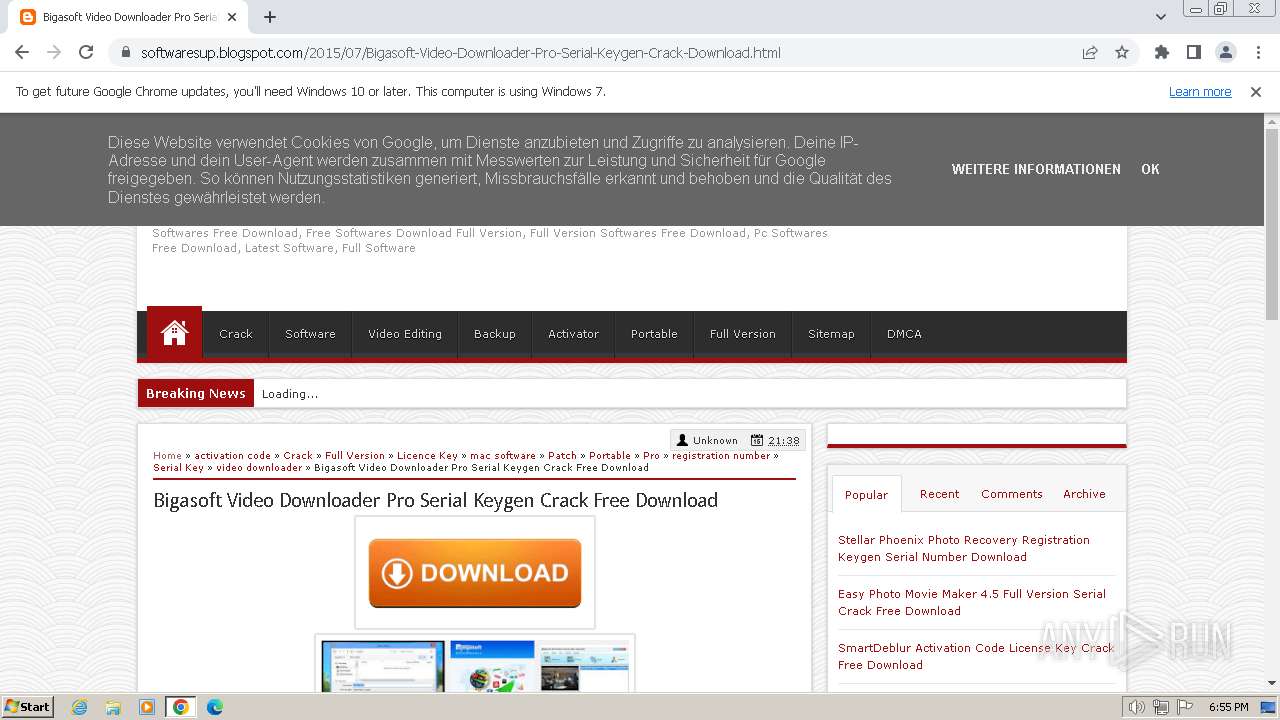Click the post title heading

[435, 500]
